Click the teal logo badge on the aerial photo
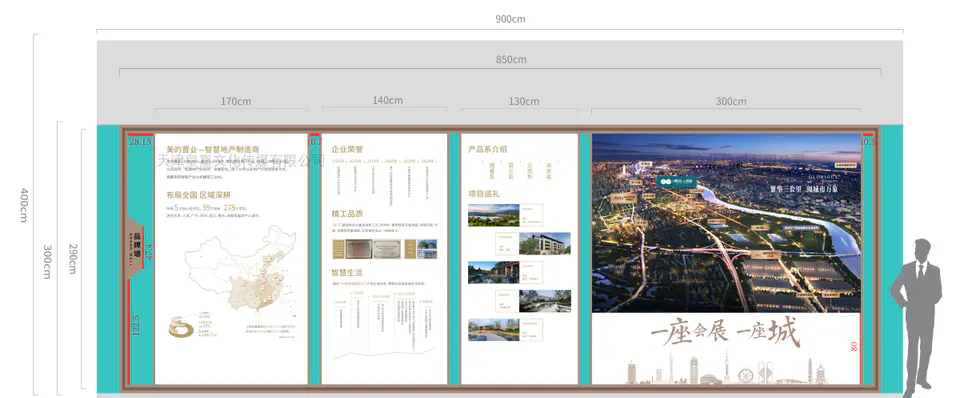 (677, 181)
